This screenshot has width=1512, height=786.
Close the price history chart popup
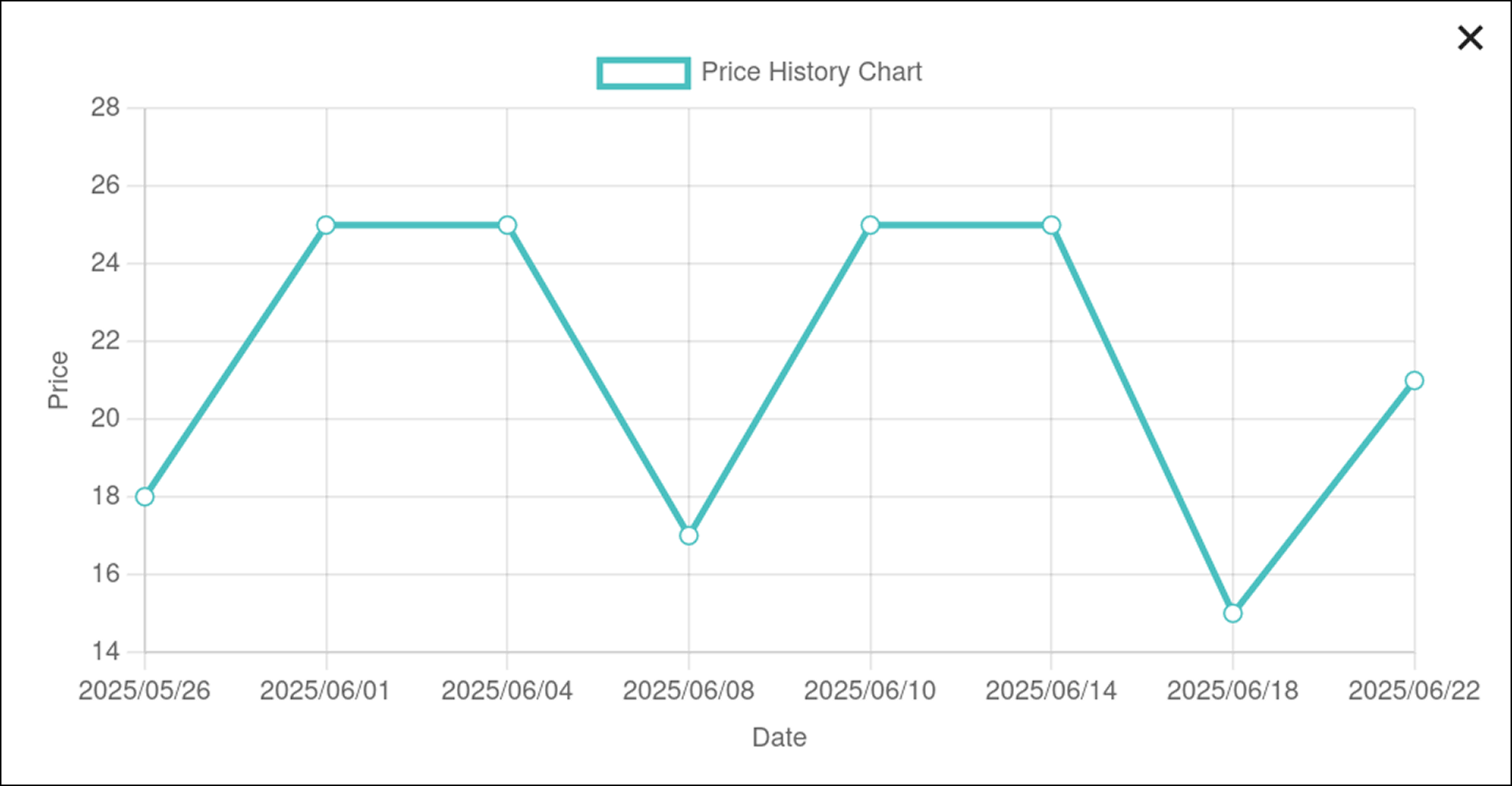click(x=1469, y=38)
